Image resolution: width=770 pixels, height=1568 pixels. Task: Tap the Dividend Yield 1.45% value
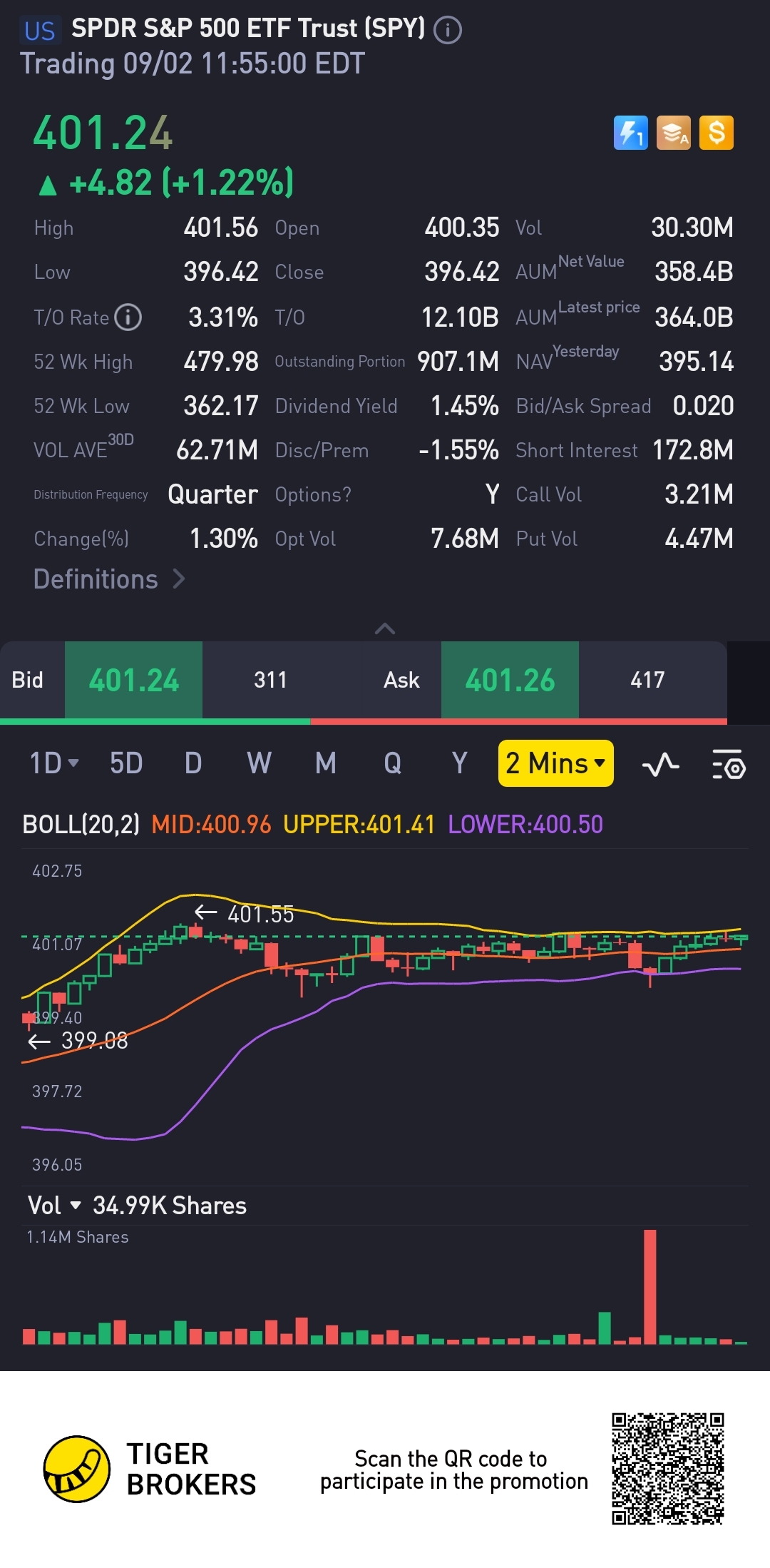tap(465, 406)
